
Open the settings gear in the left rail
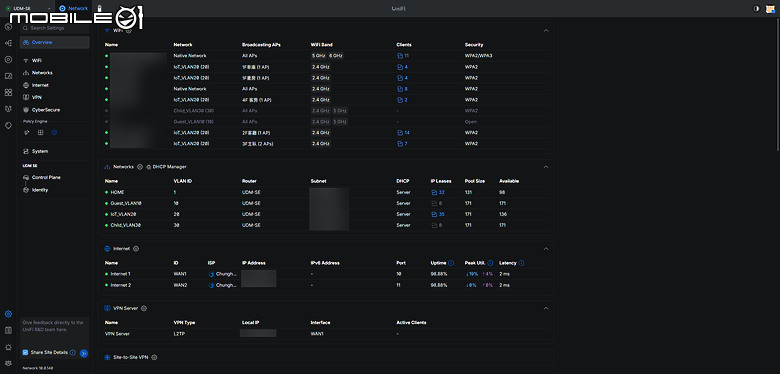8,314
